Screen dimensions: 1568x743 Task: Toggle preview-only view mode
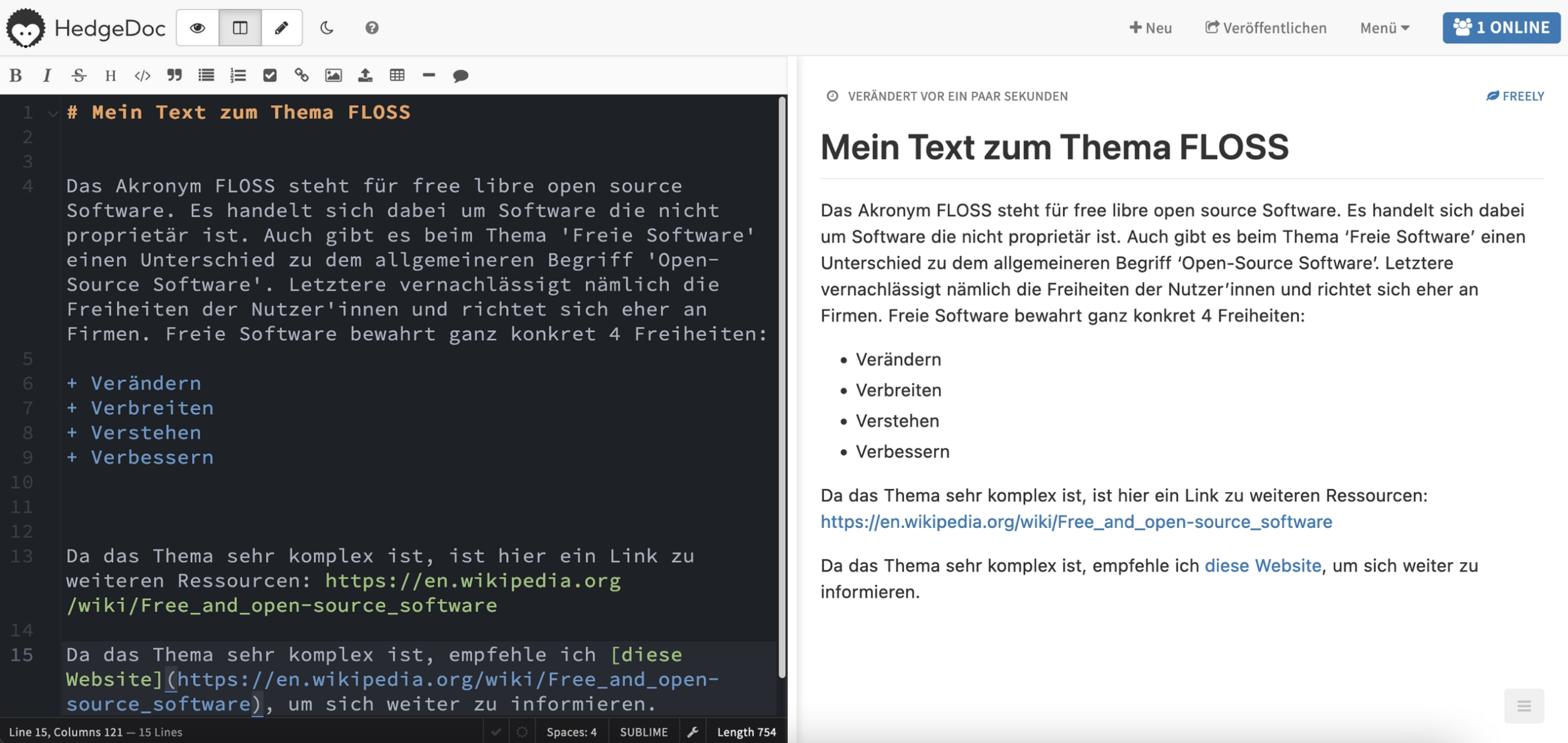pyautogui.click(x=197, y=27)
